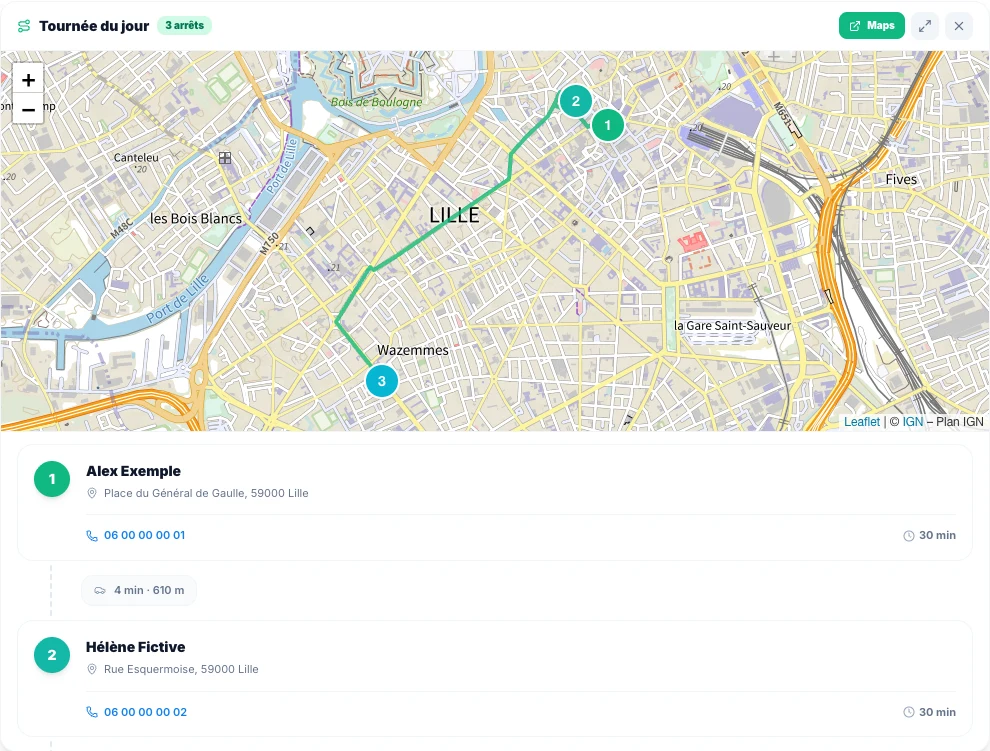Zoom out on the map

(28, 109)
